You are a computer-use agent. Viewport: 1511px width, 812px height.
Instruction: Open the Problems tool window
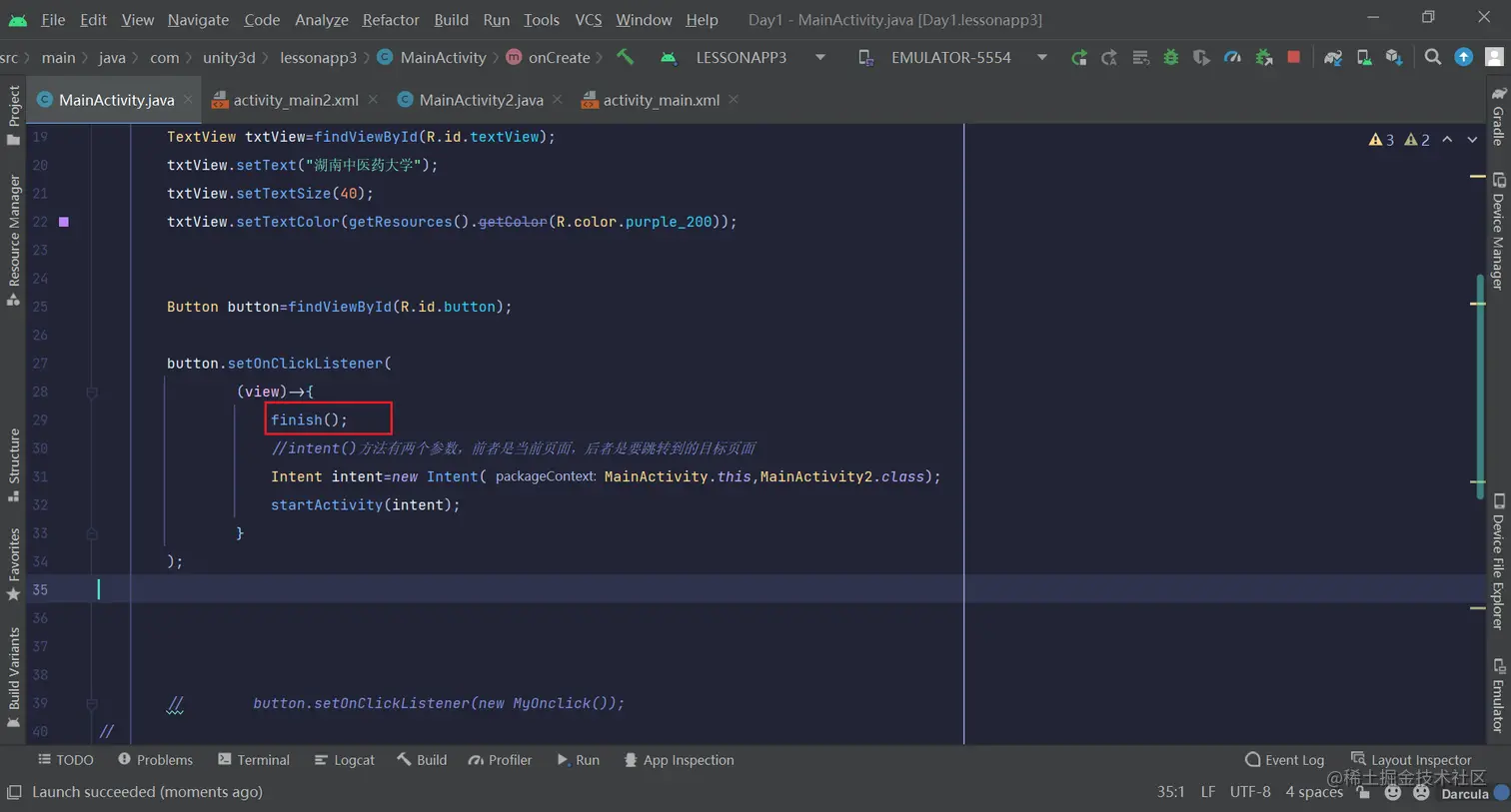click(x=155, y=760)
